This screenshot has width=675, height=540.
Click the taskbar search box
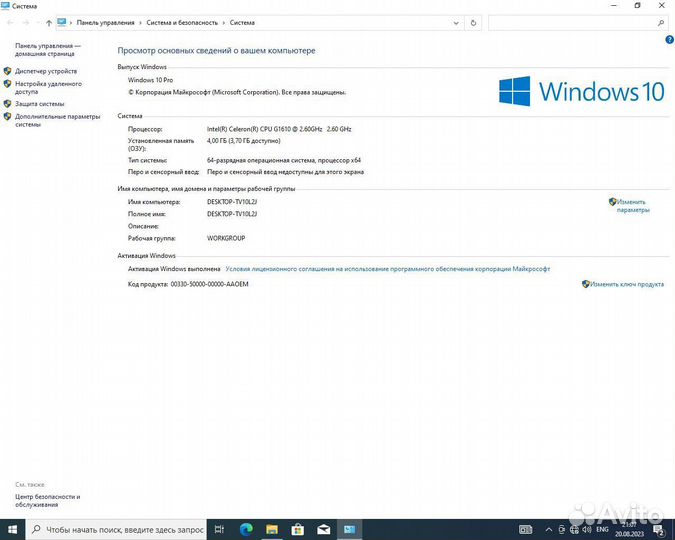click(x=116, y=530)
